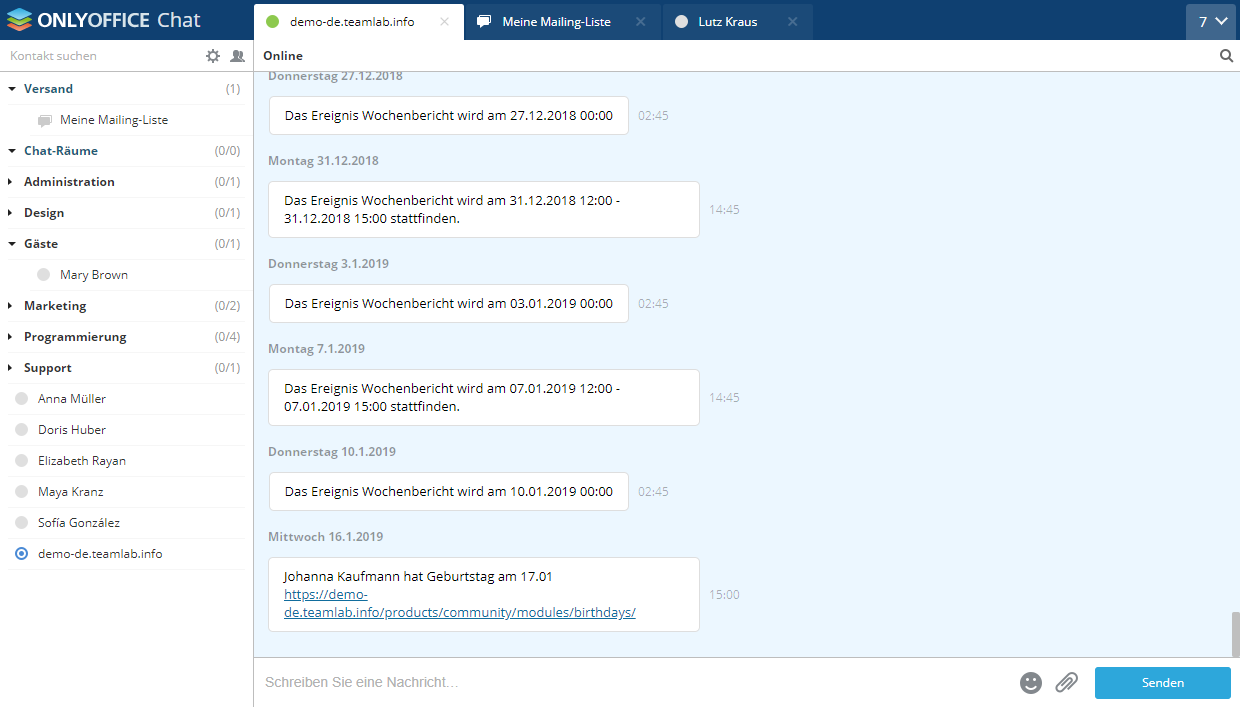
Task: Click Mary Brown's status icon
Action: coord(43,275)
